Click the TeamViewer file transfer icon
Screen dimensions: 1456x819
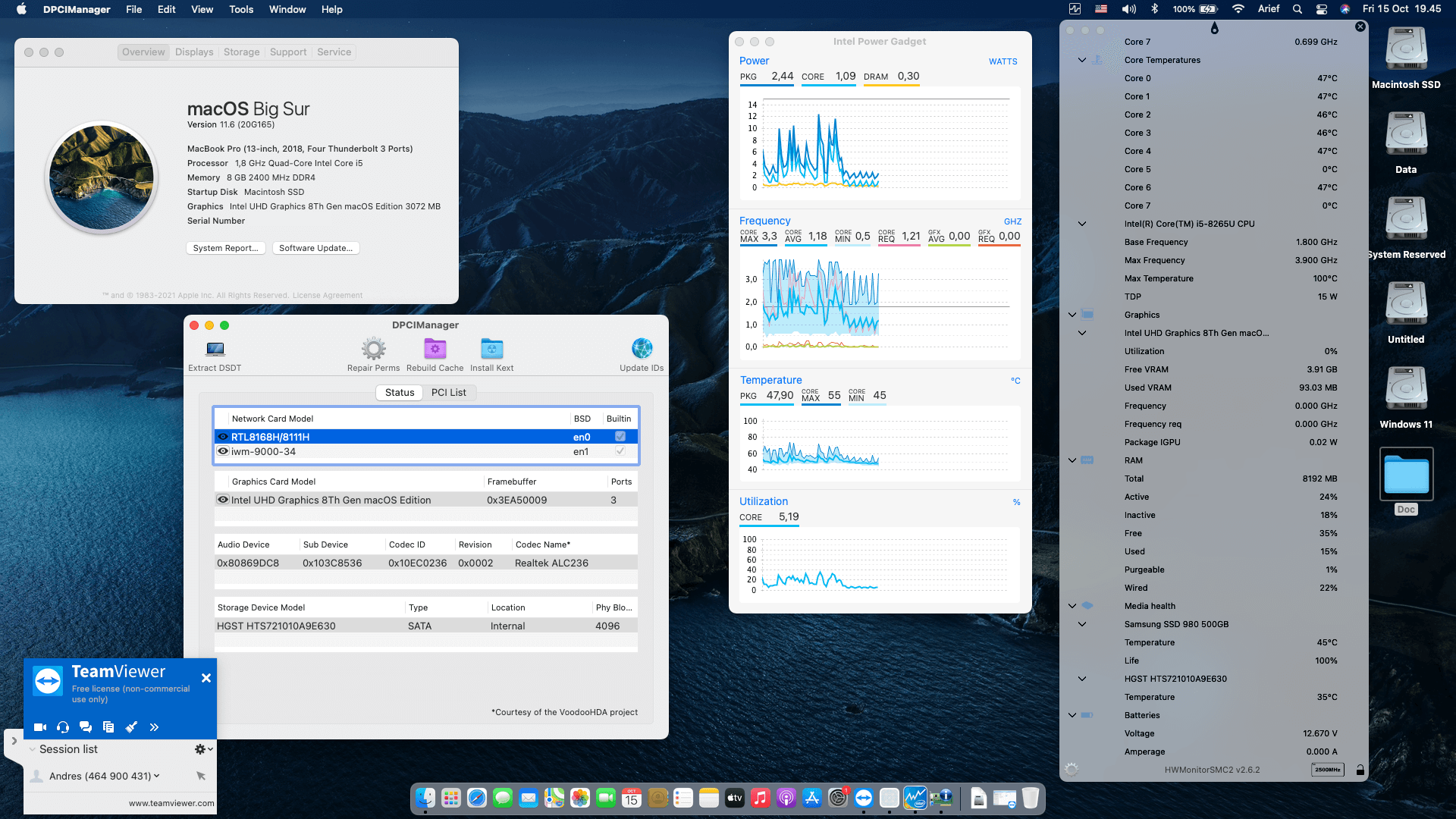[108, 727]
